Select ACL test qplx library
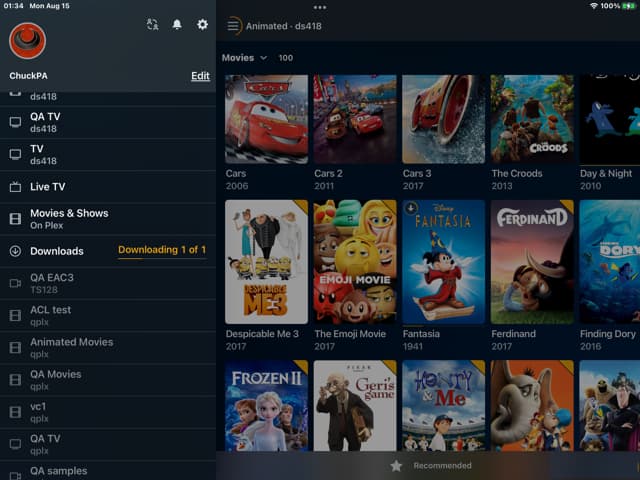640x480 pixels. pos(108,315)
